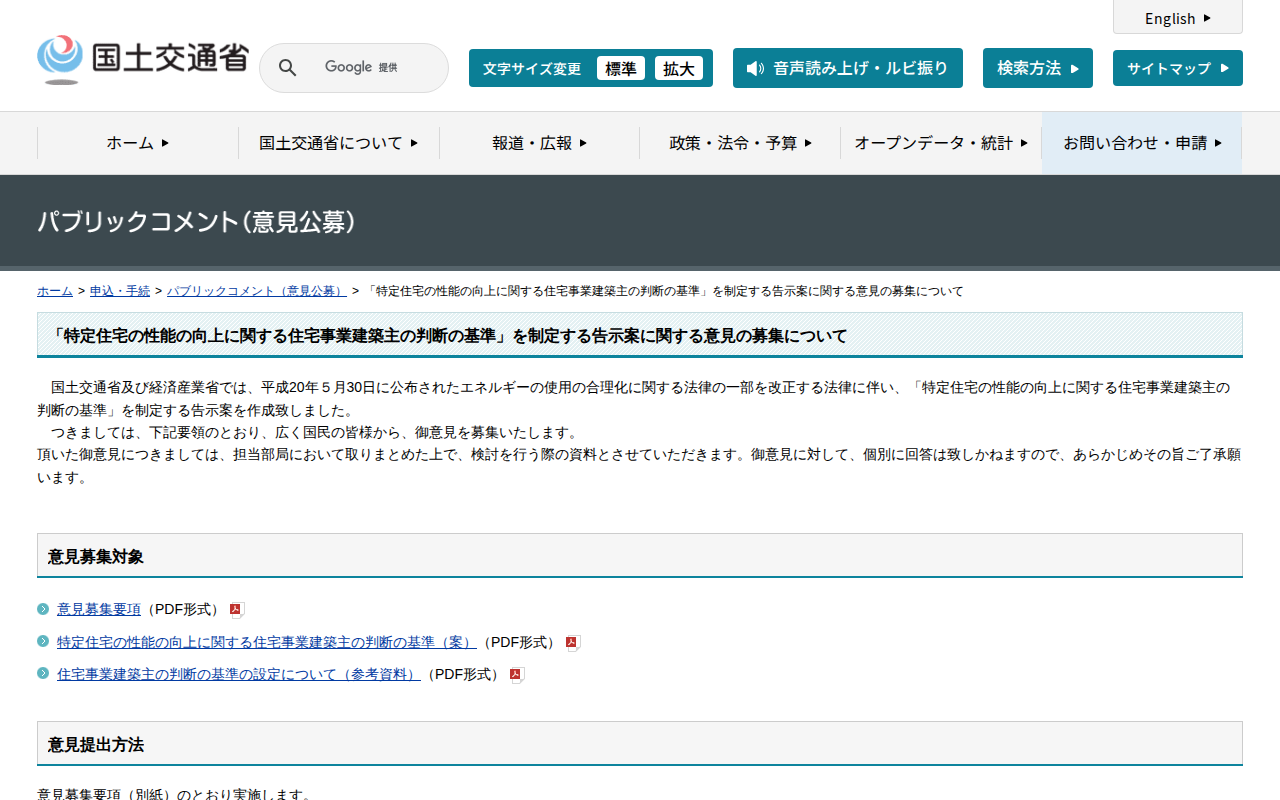1280x800 pixels.
Task: Open 報道・広報 navigation menu
Action: [x=539, y=143]
